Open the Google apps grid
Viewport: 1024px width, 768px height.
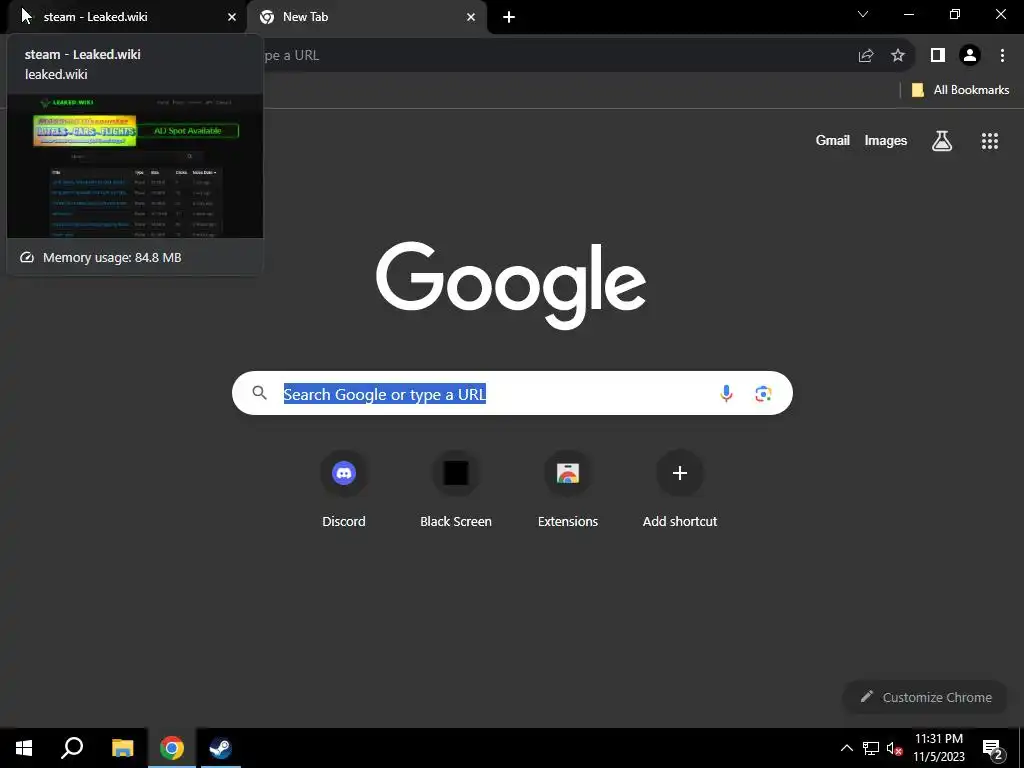(990, 140)
